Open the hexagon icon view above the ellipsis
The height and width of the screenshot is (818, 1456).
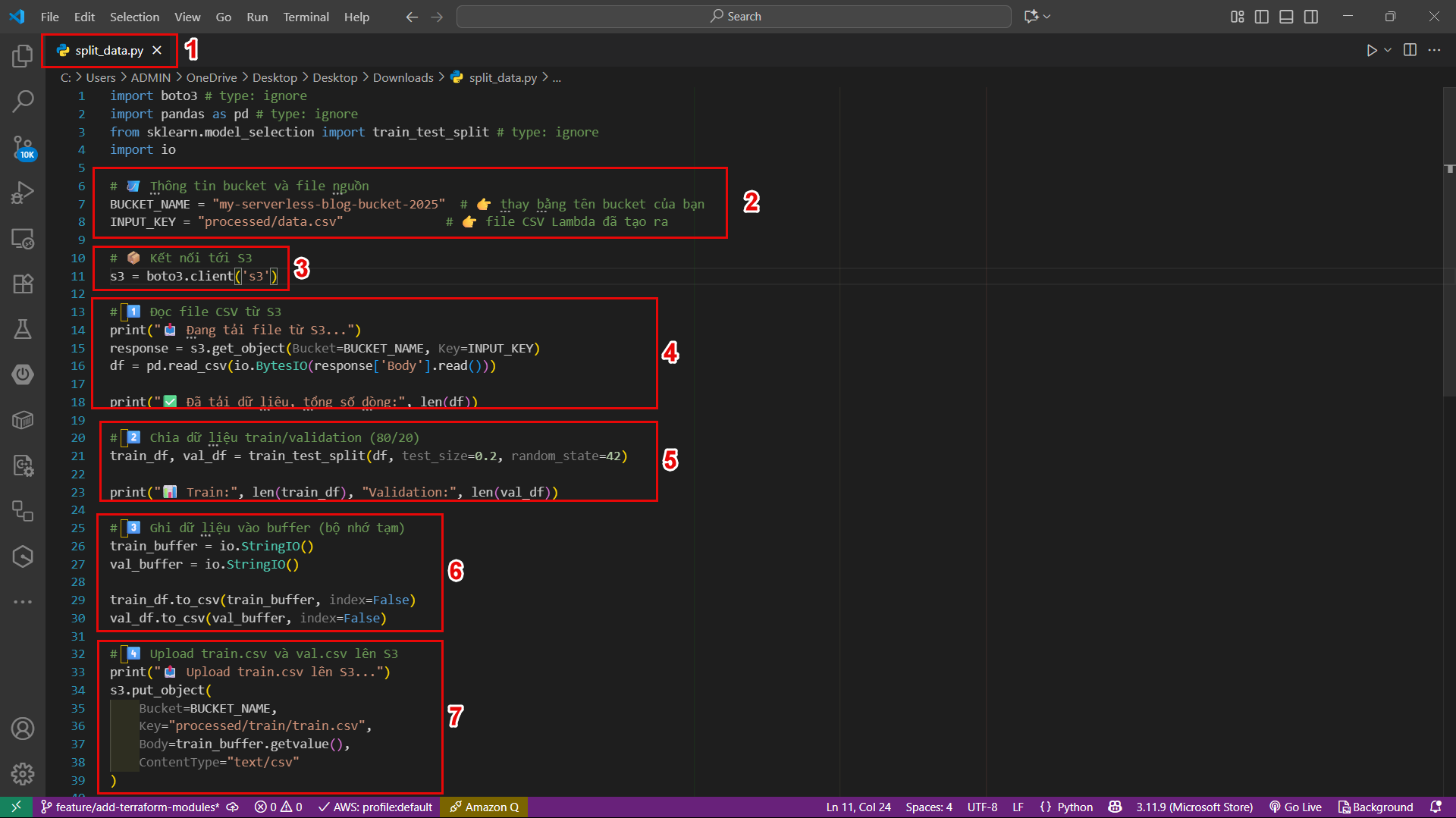pyautogui.click(x=23, y=556)
